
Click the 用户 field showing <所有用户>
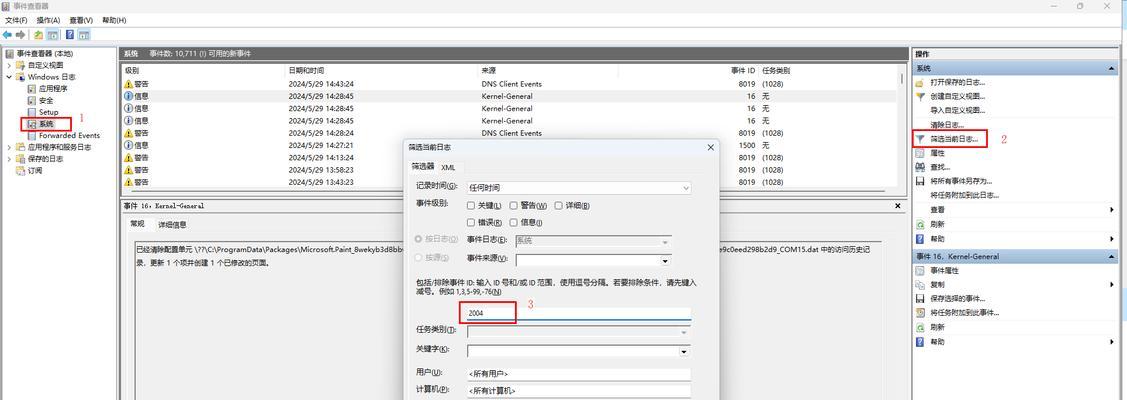[579, 374]
